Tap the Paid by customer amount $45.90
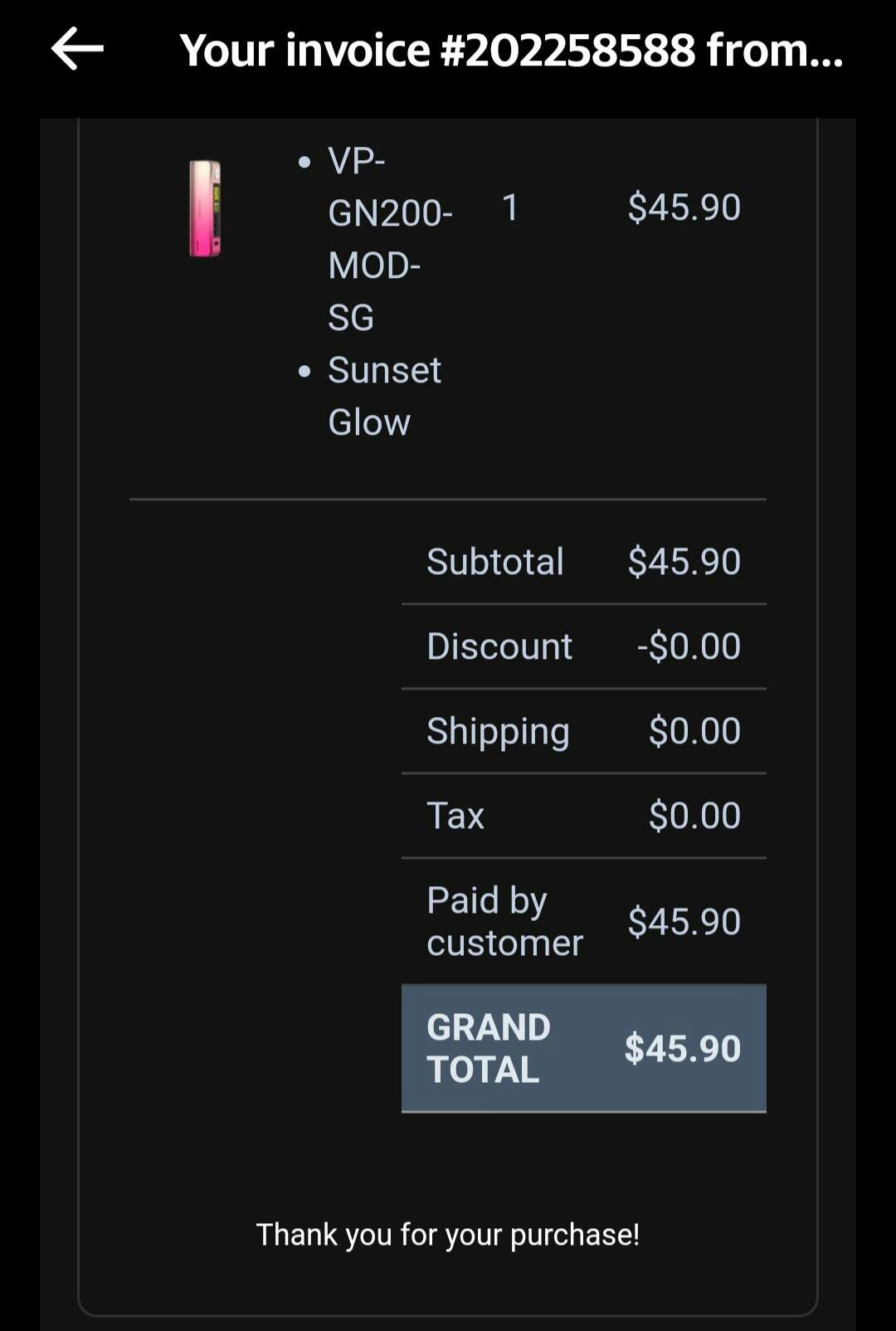Image resolution: width=896 pixels, height=1331 pixels. tap(684, 922)
